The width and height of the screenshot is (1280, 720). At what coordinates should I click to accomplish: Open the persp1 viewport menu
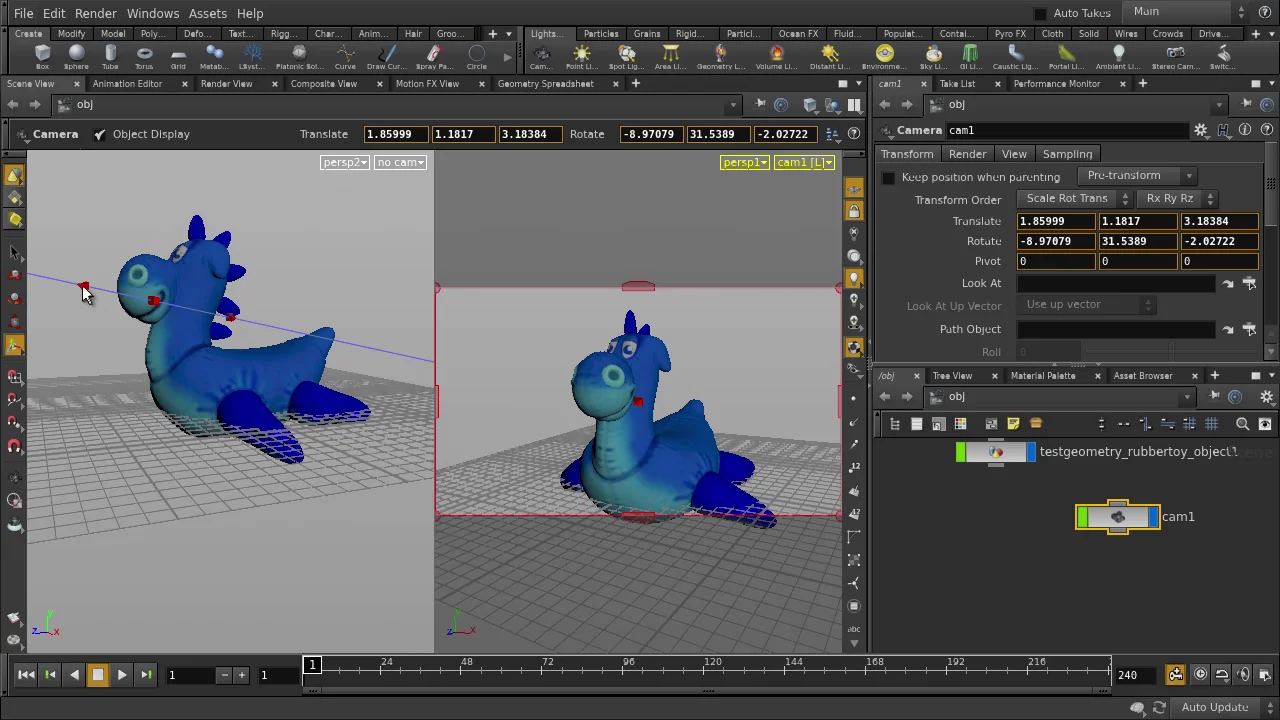point(744,162)
